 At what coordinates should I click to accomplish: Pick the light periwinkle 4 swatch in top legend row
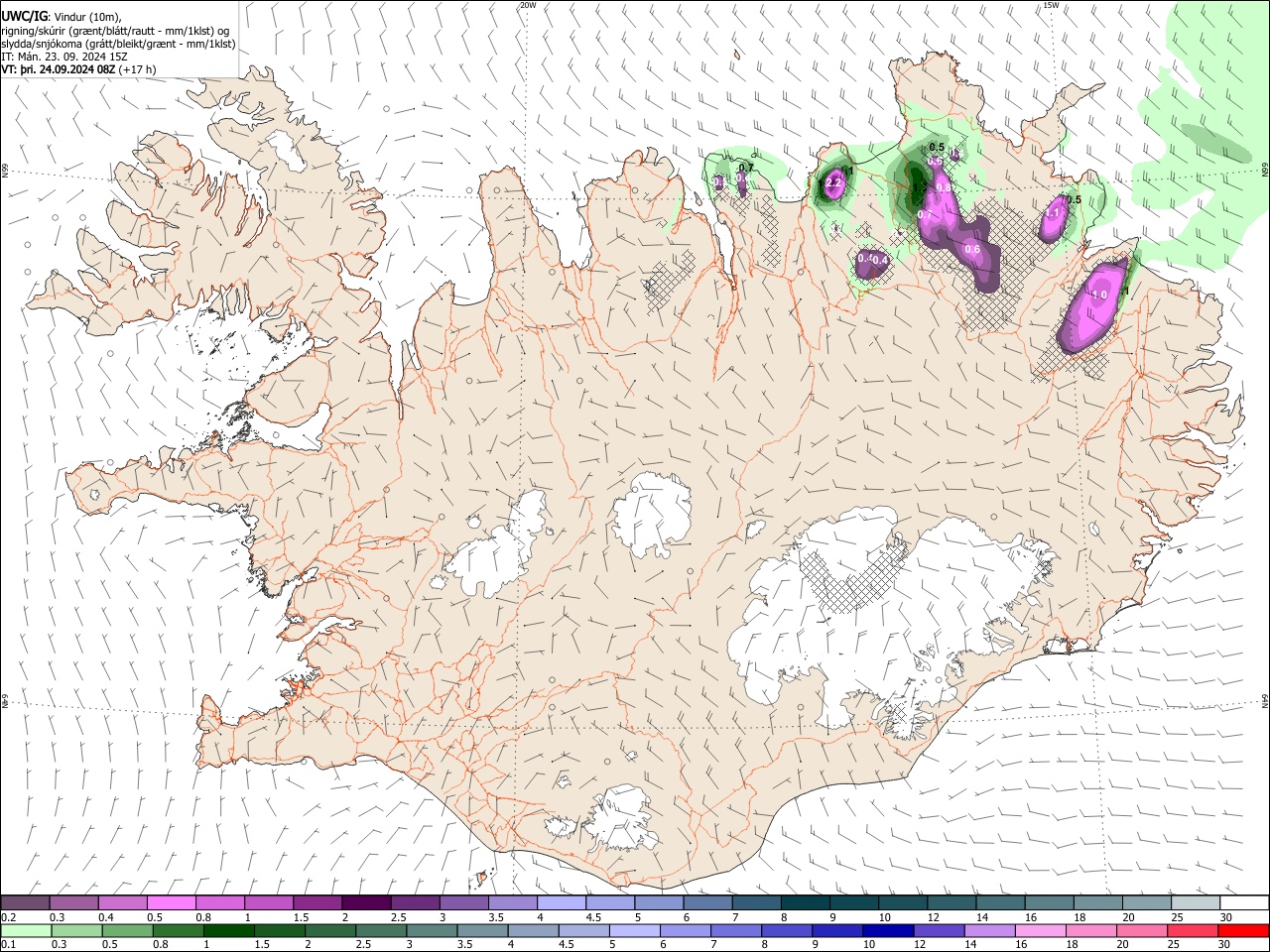point(561,903)
